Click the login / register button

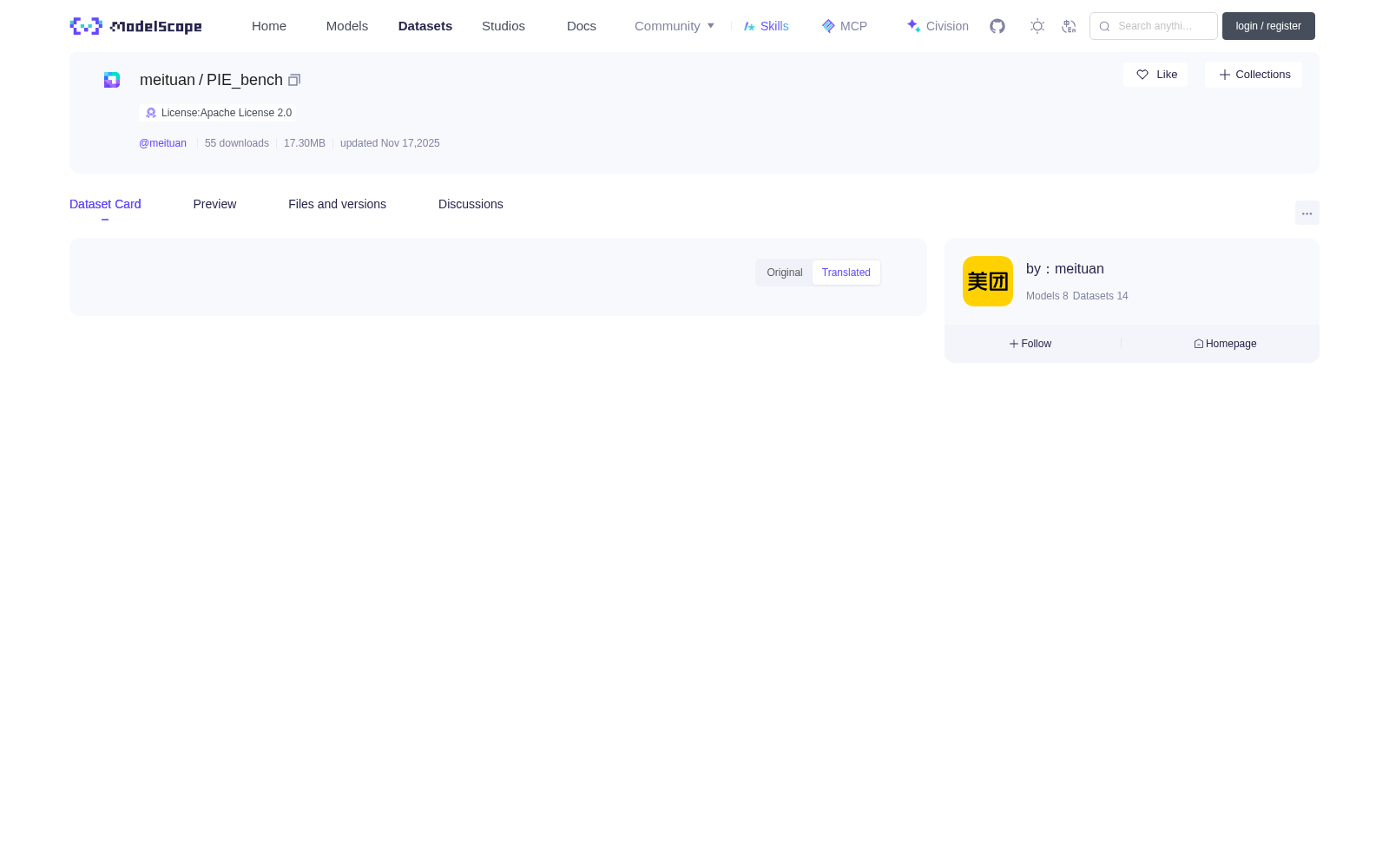pos(1268,26)
